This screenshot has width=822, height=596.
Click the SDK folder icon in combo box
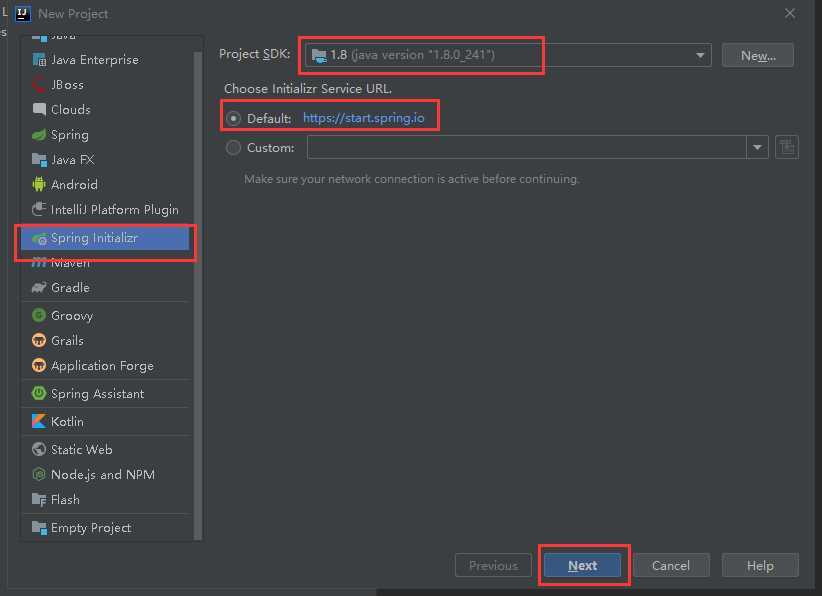[319, 55]
